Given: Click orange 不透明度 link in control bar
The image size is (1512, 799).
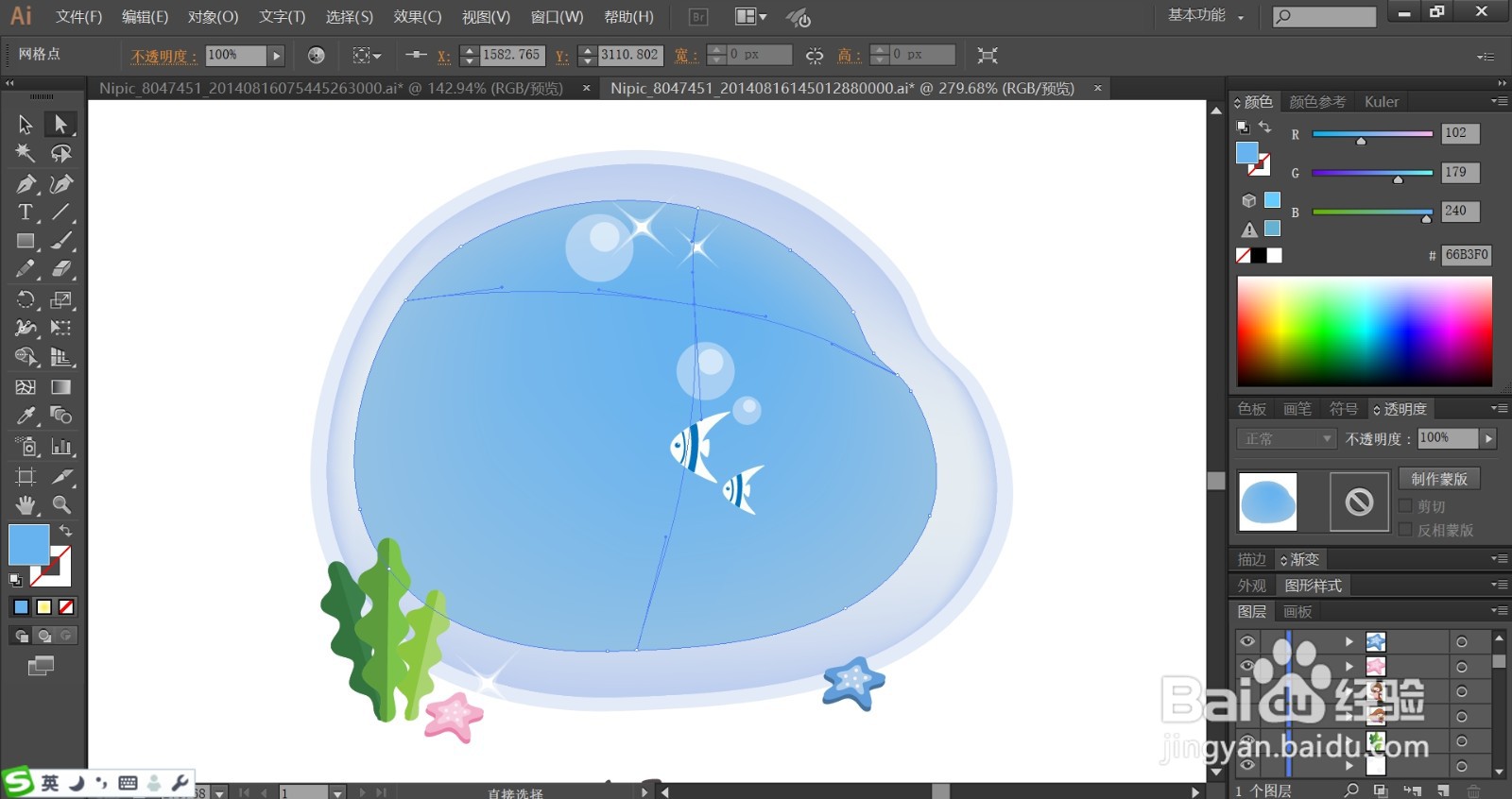Looking at the screenshot, I should 163,56.
